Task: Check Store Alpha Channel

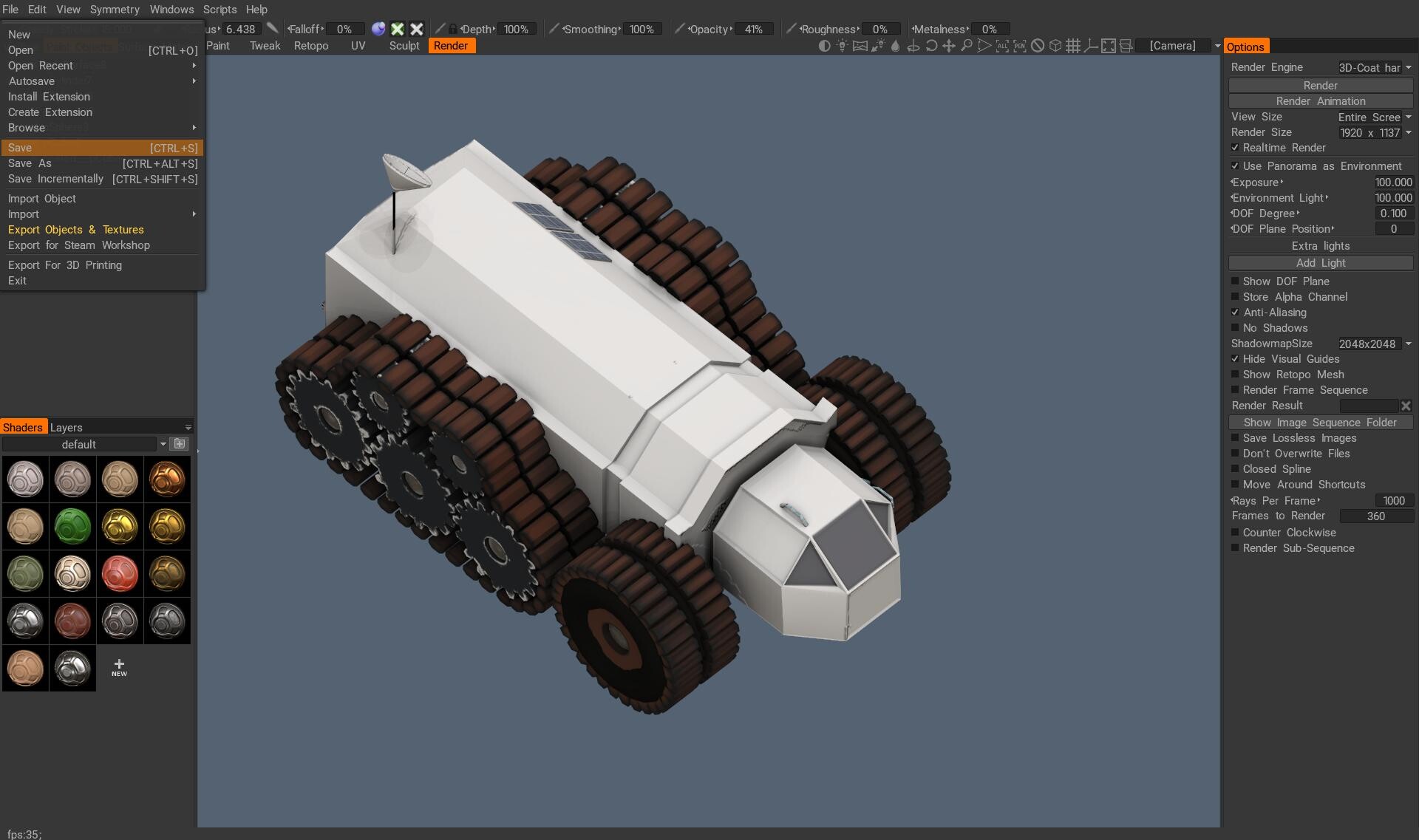Action: point(1235,296)
